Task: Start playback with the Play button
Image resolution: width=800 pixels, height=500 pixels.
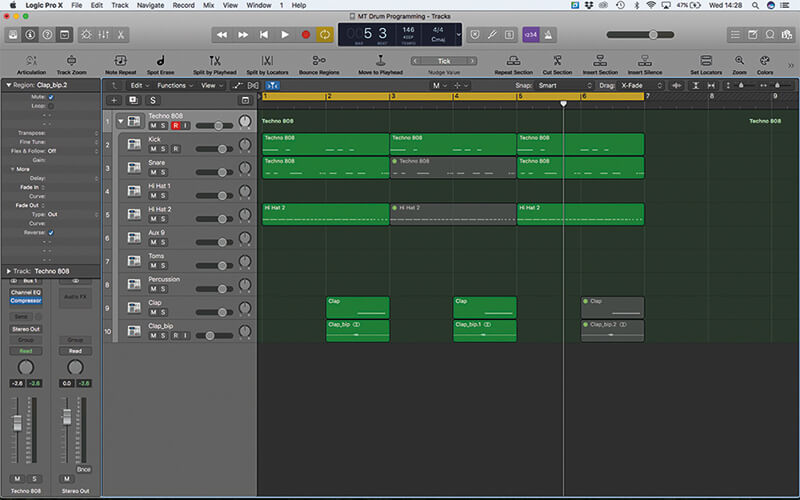Action: pos(285,35)
